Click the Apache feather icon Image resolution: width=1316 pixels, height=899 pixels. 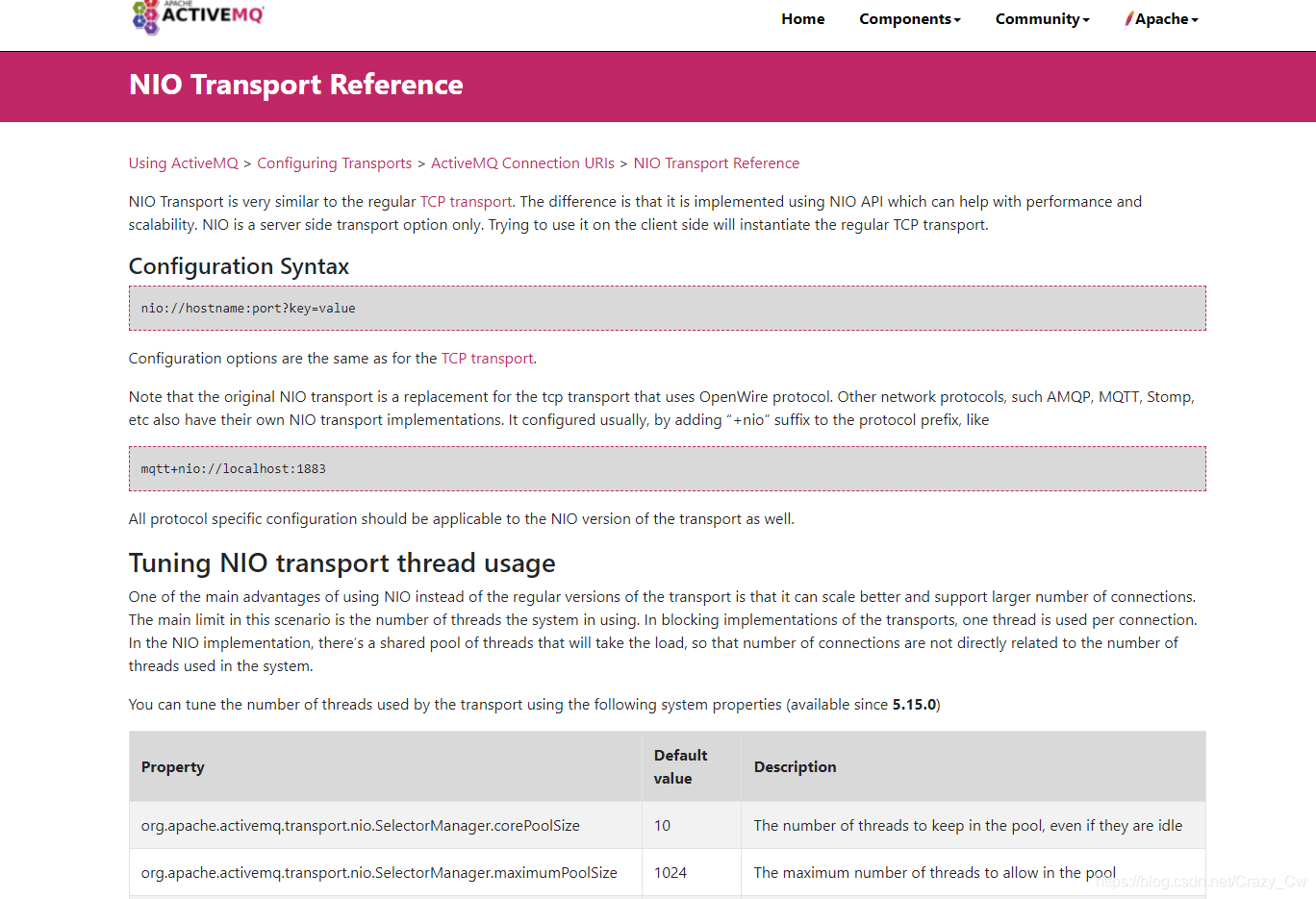pos(1129,19)
